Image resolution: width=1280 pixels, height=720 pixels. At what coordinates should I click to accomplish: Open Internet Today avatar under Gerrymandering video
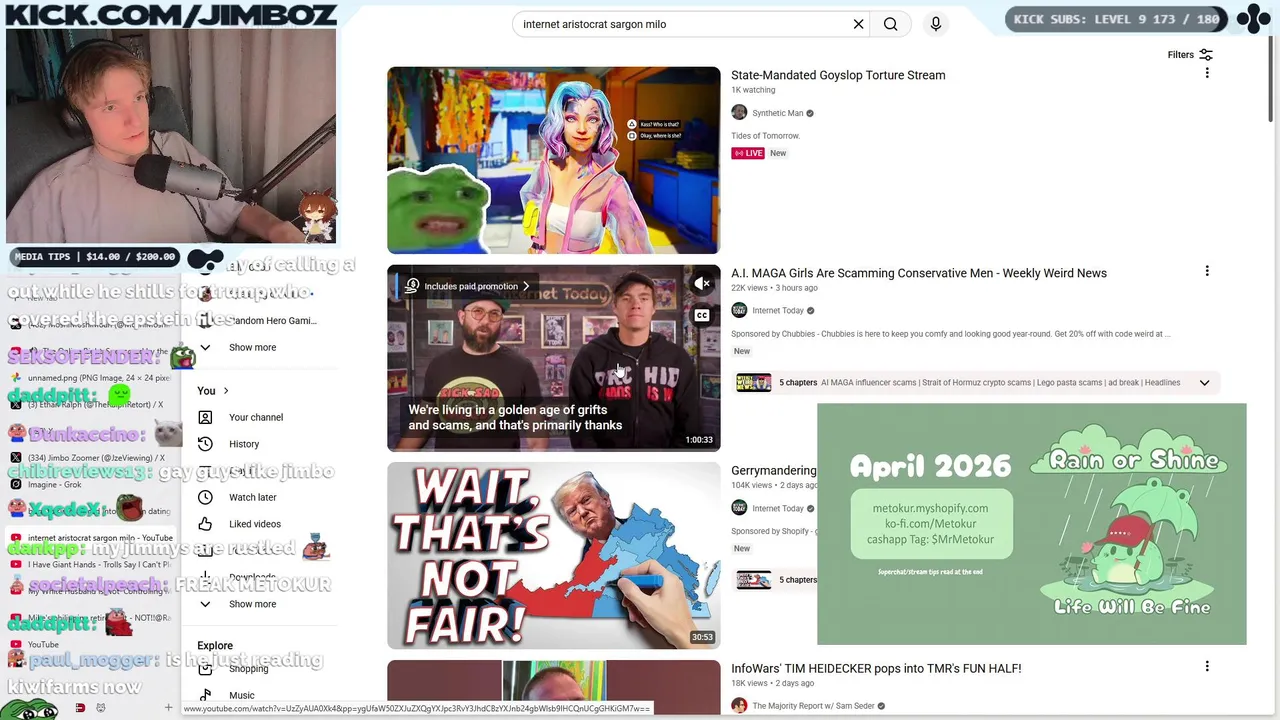pyautogui.click(x=739, y=508)
